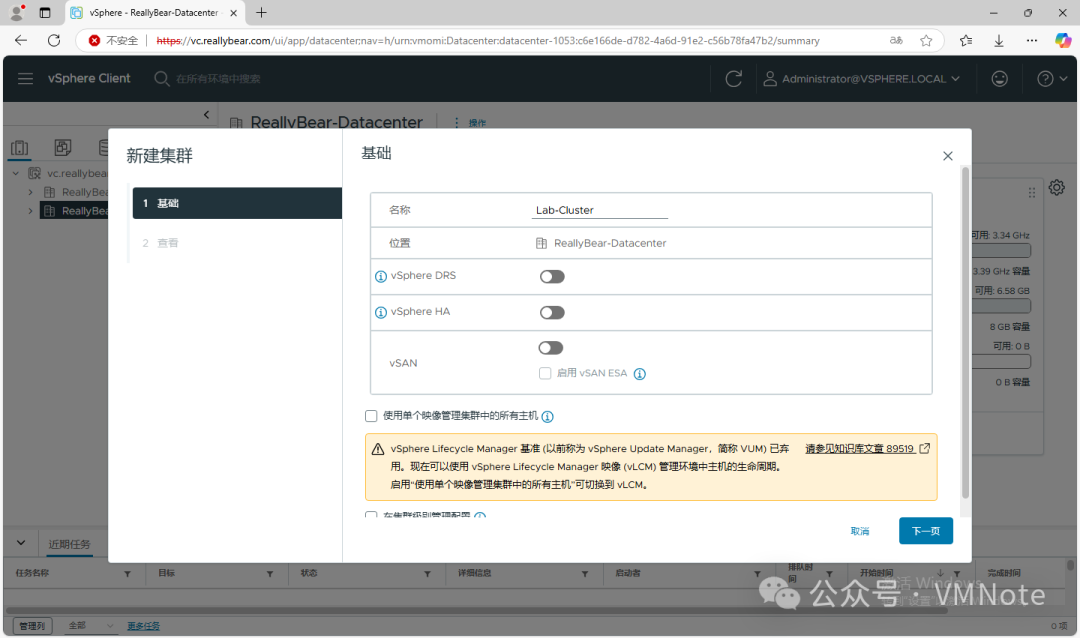Open info icon next to vSphere DRS
Viewport: 1080px width, 638px height.
[380, 276]
